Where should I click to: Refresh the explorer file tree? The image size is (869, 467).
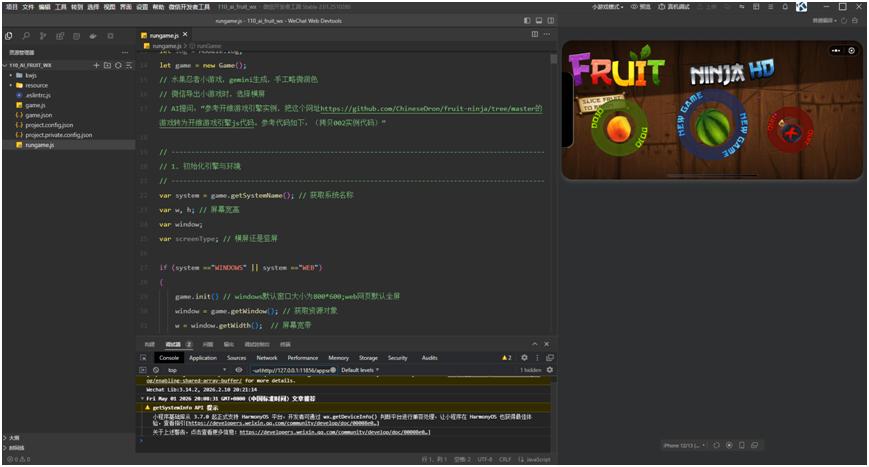point(118,65)
